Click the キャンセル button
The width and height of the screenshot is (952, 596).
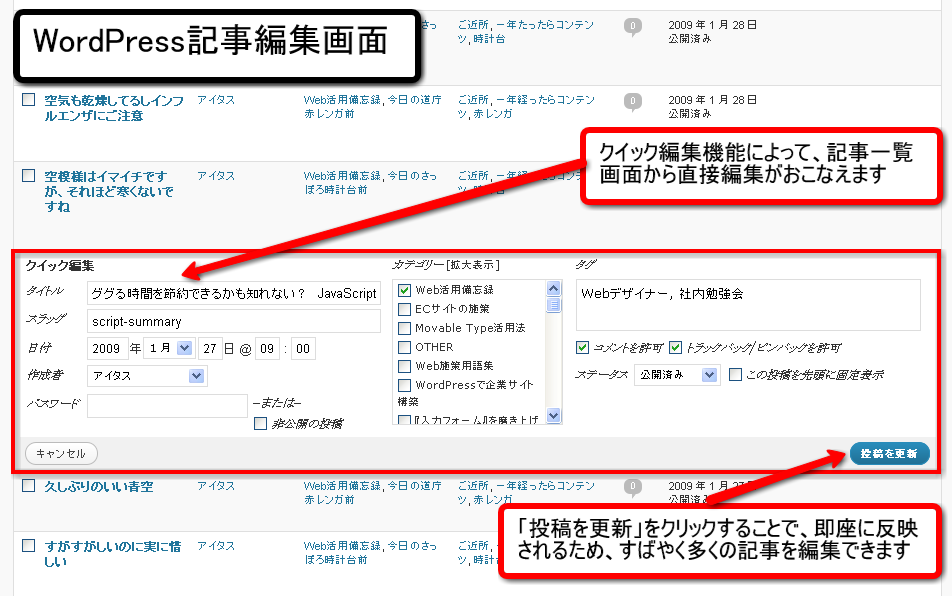point(61,453)
